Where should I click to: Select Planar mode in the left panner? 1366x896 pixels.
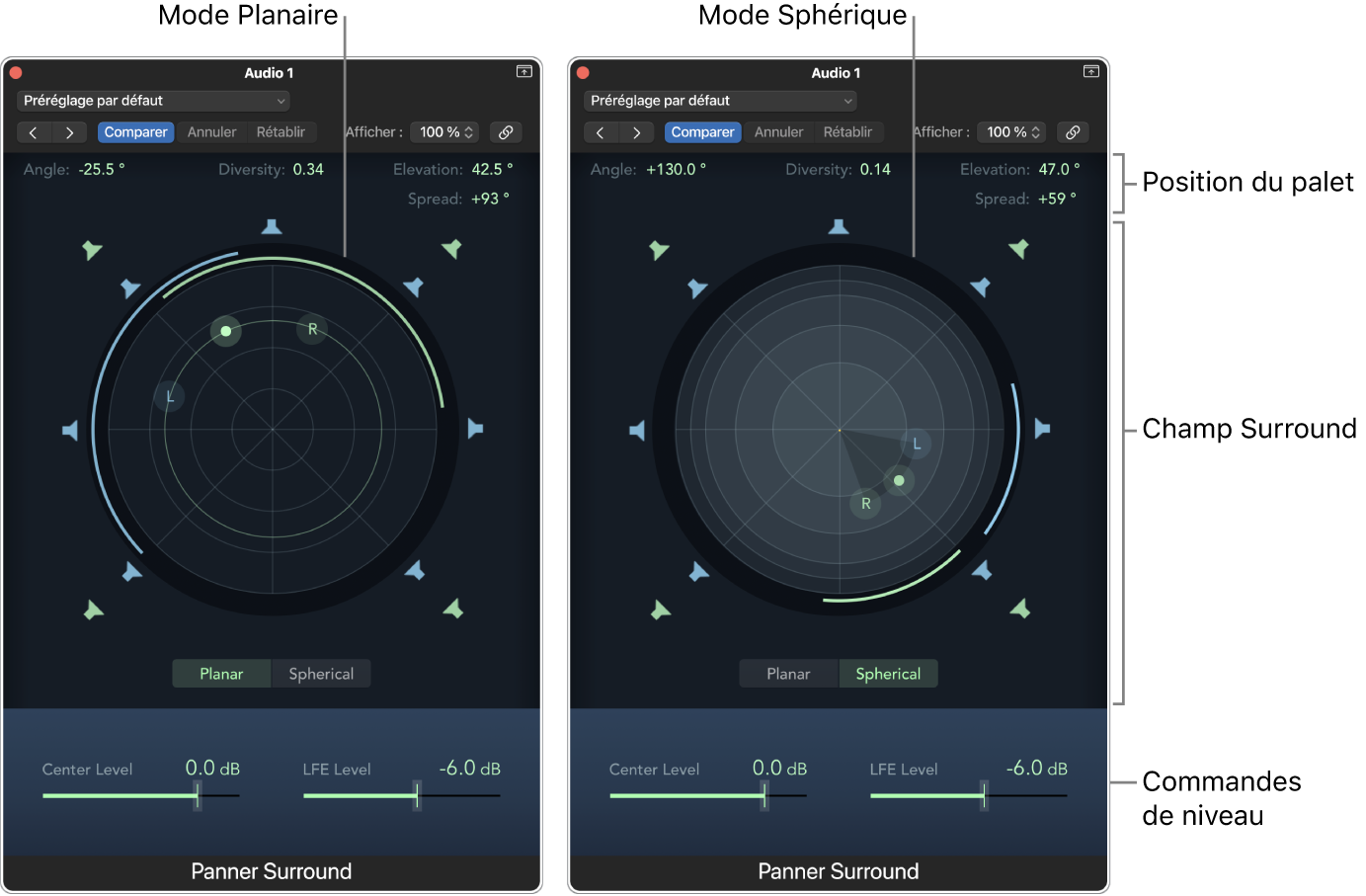tap(221, 674)
